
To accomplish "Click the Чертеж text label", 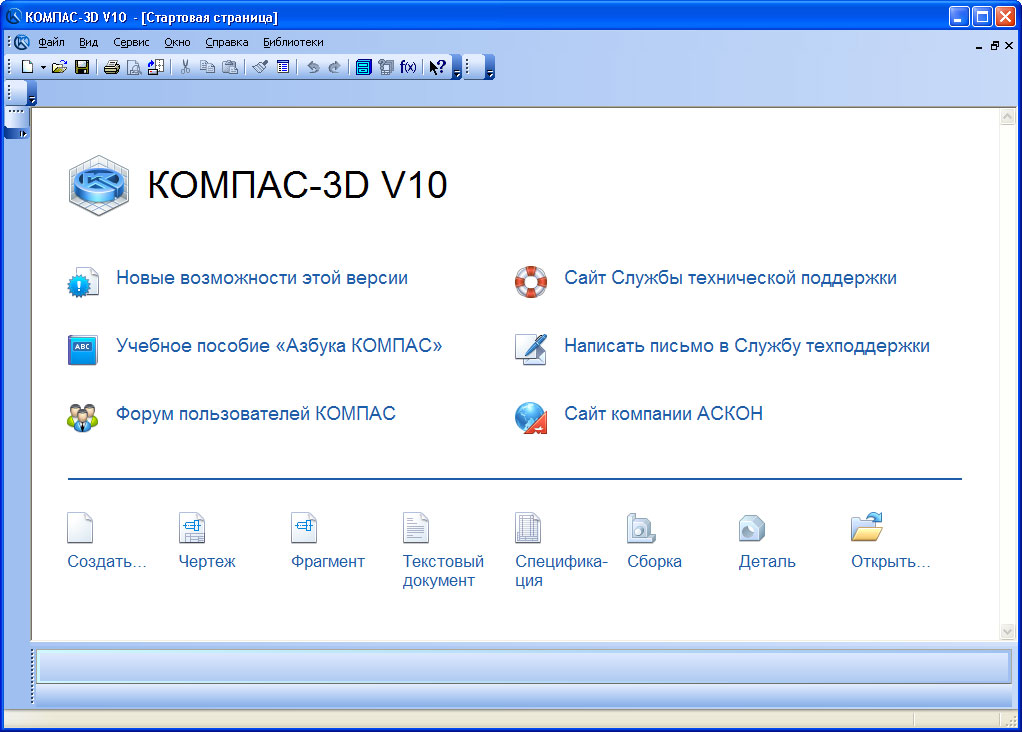I will click(x=207, y=561).
